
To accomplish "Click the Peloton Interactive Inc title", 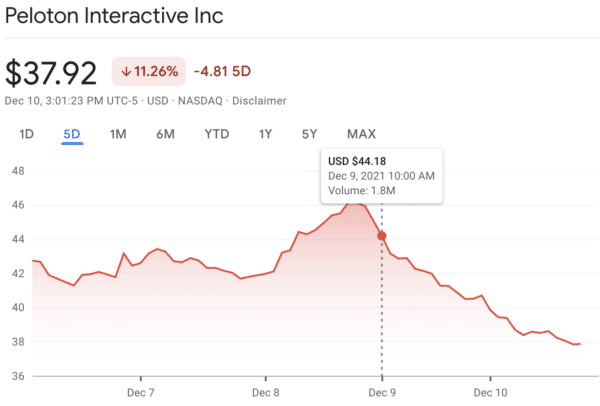I will [x=115, y=17].
